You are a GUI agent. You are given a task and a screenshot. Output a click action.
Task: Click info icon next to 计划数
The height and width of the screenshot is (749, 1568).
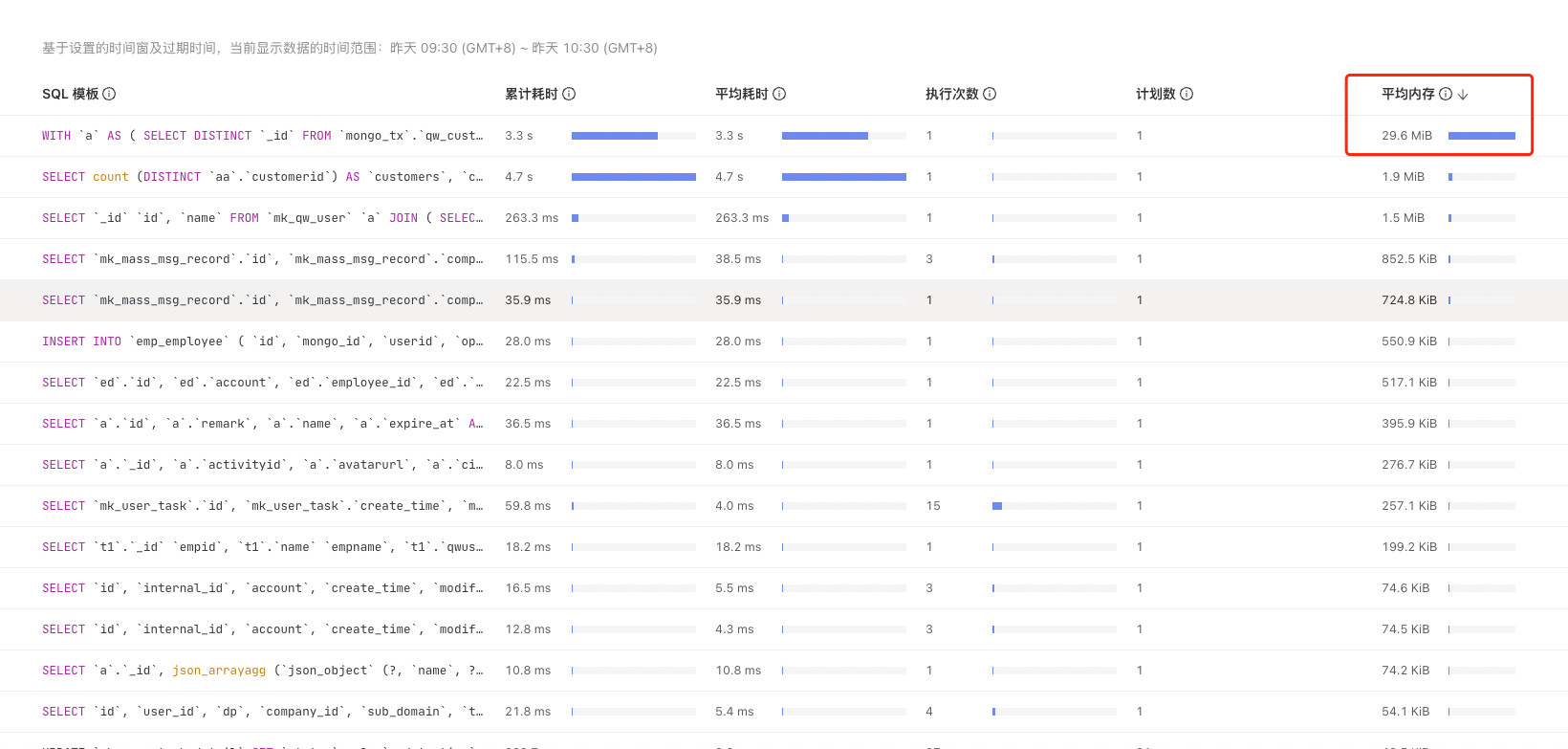(1187, 94)
